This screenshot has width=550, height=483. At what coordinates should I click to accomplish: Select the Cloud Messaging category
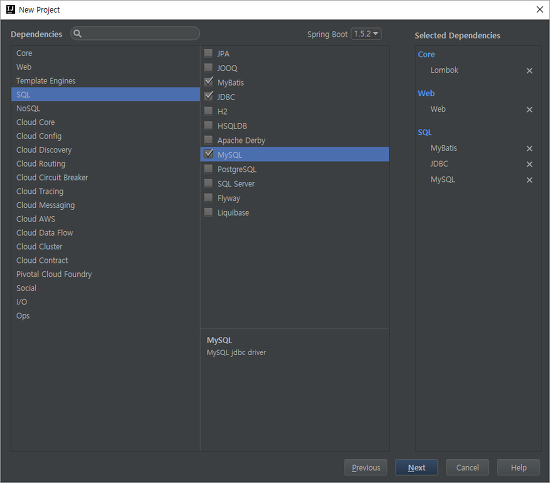pyautogui.click(x=105, y=205)
